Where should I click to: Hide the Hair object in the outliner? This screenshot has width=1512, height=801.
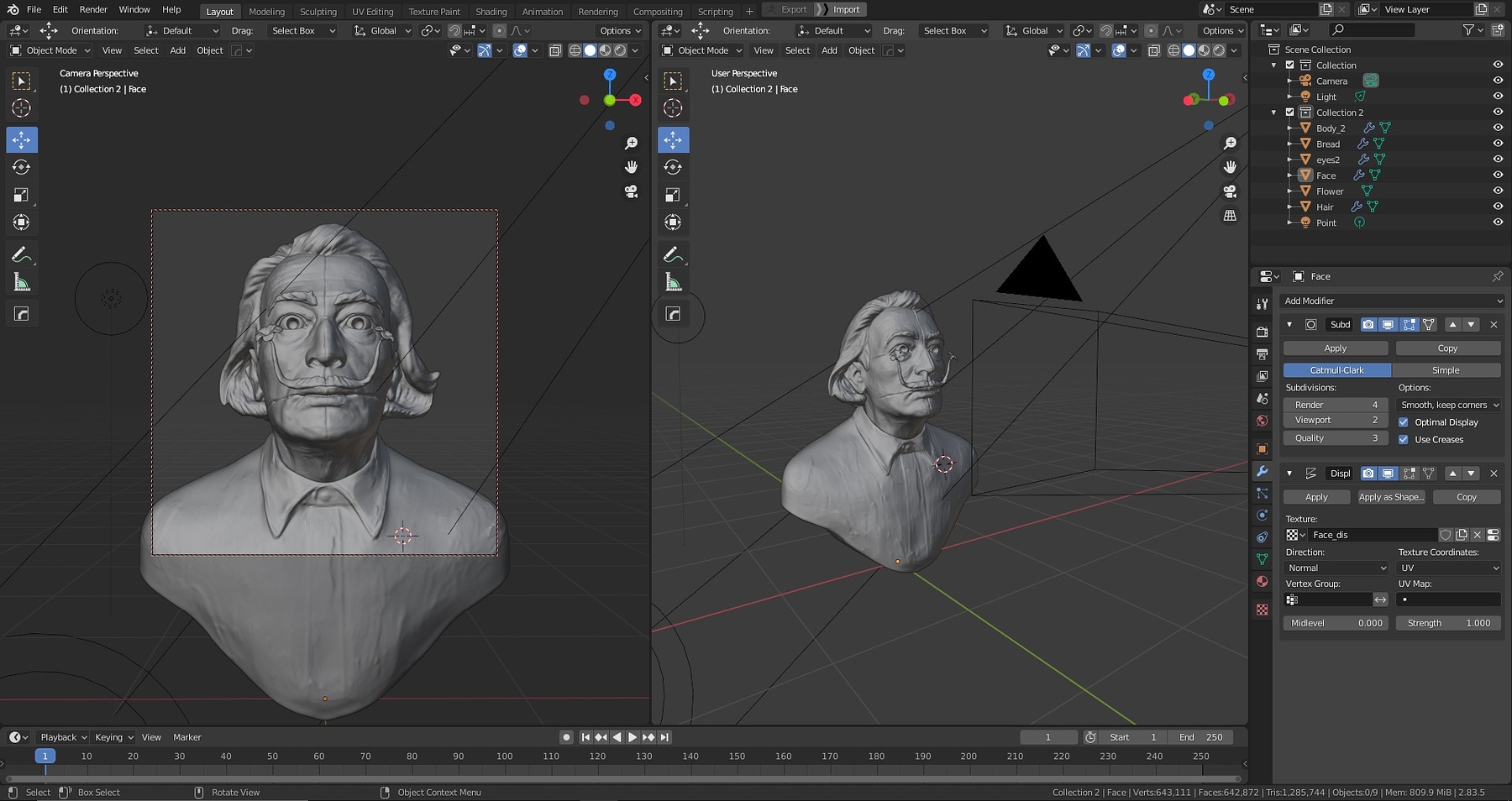coord(1499,207)
